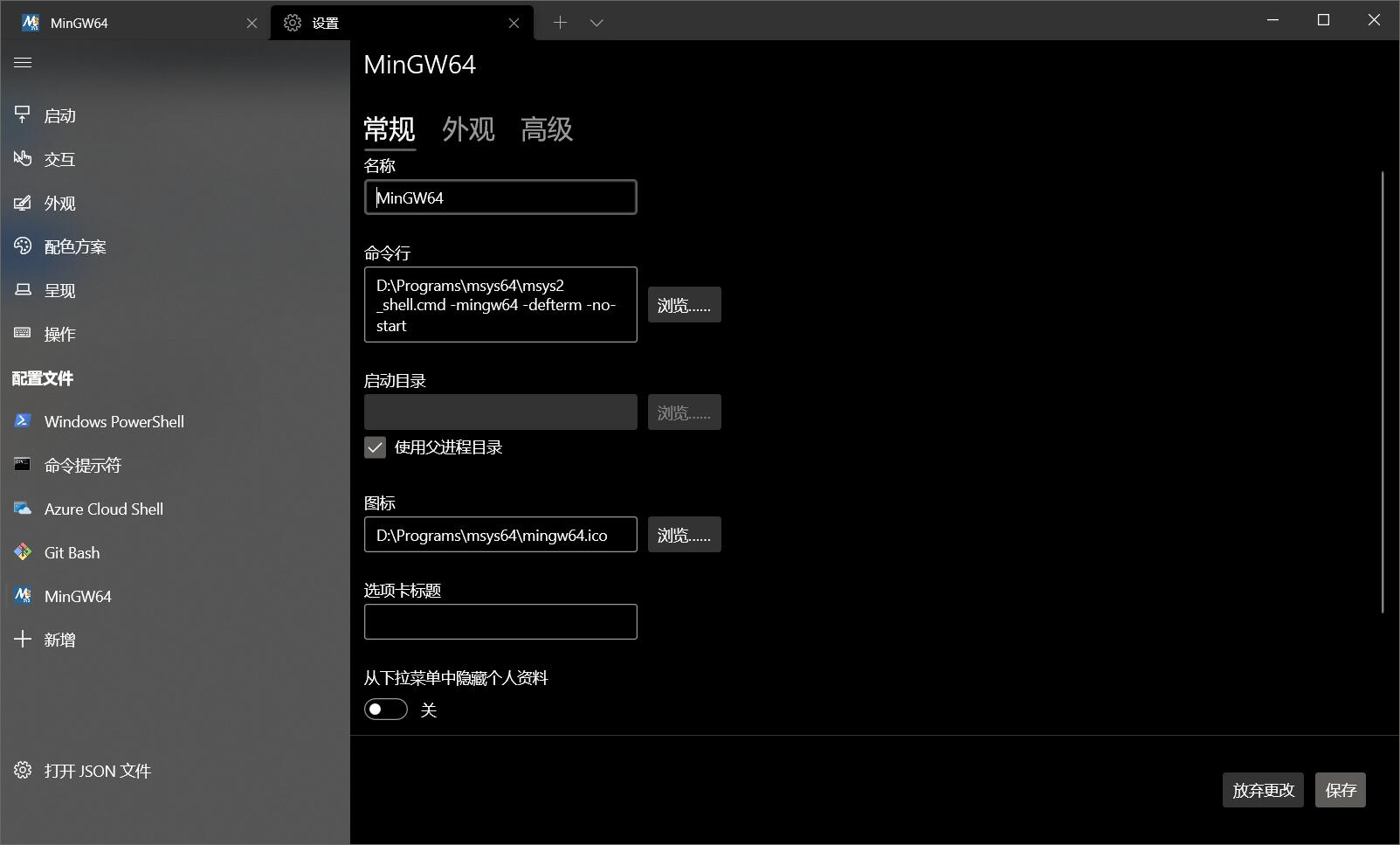This screenshot has height=845, width=1400.
Task: Click the 保存 button
Action: 1340,790
